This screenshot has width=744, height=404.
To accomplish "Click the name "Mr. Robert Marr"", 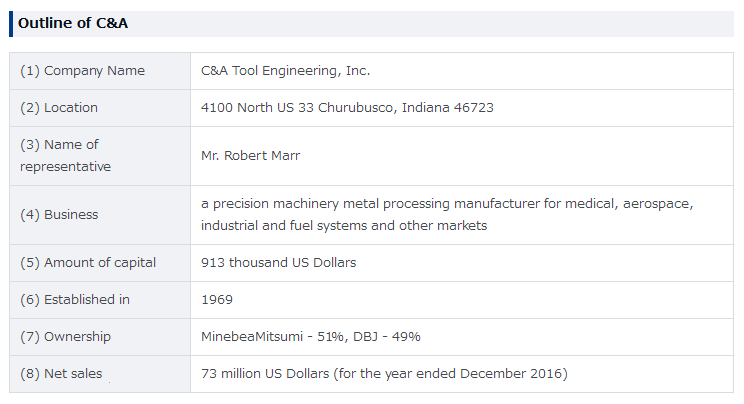I will 250,156.
